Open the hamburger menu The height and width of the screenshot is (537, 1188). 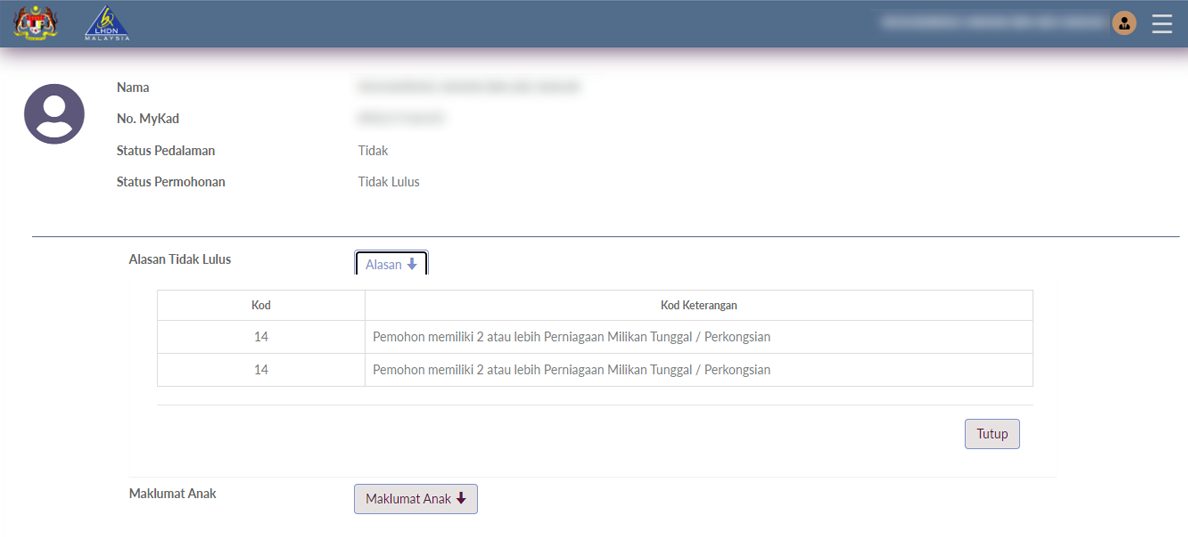(x=1162, y=23)
